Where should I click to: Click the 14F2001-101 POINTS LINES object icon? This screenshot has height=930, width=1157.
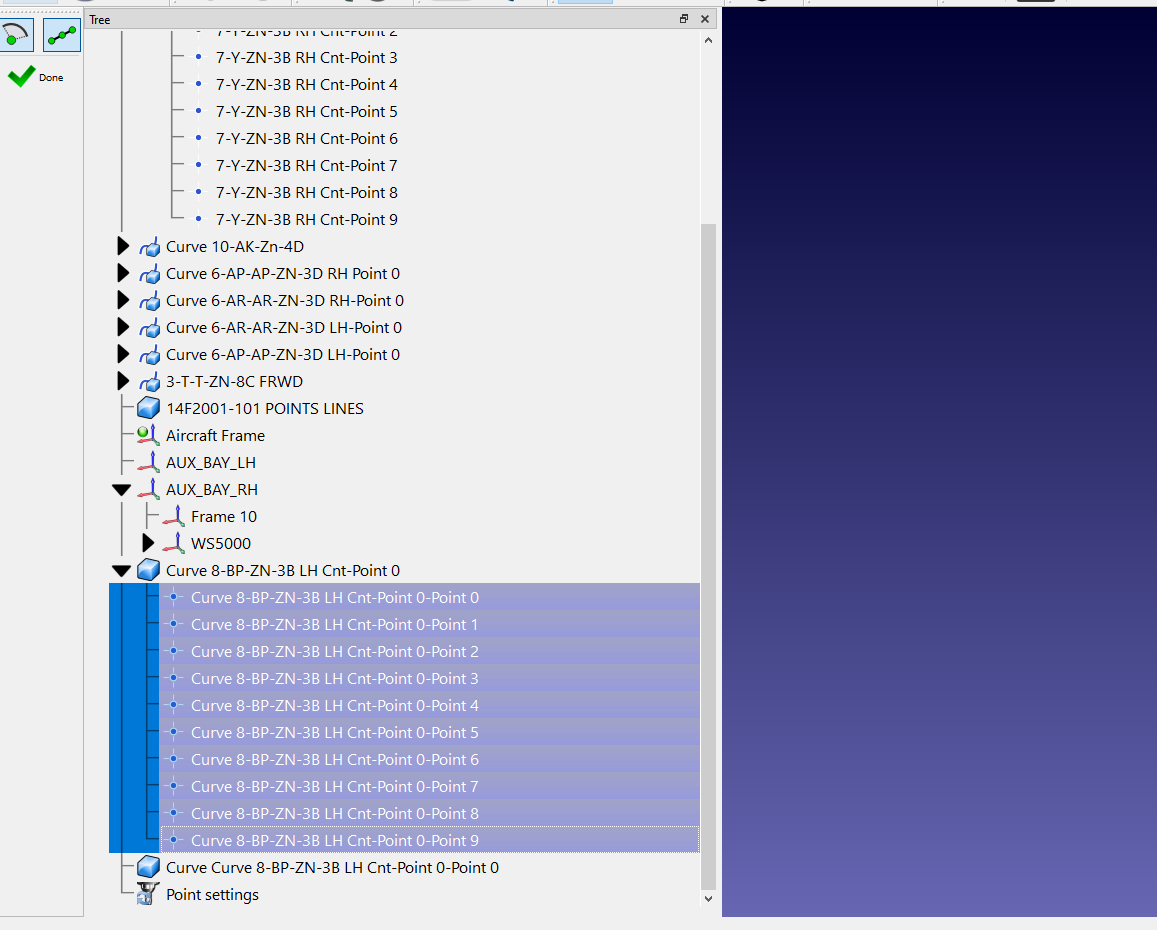[x=148, y=408]
